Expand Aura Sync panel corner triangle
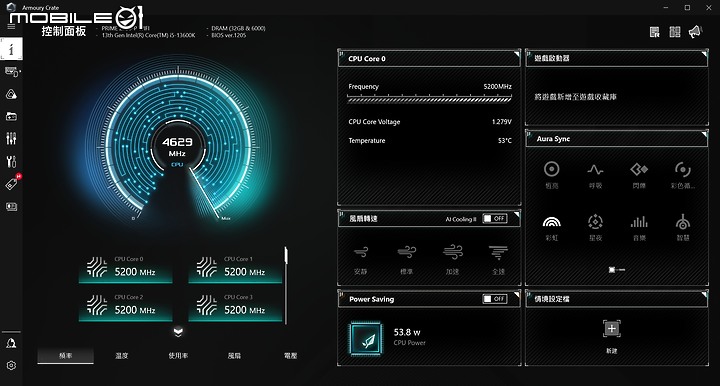This screenshot has width=720, height=386. (704, 134)
